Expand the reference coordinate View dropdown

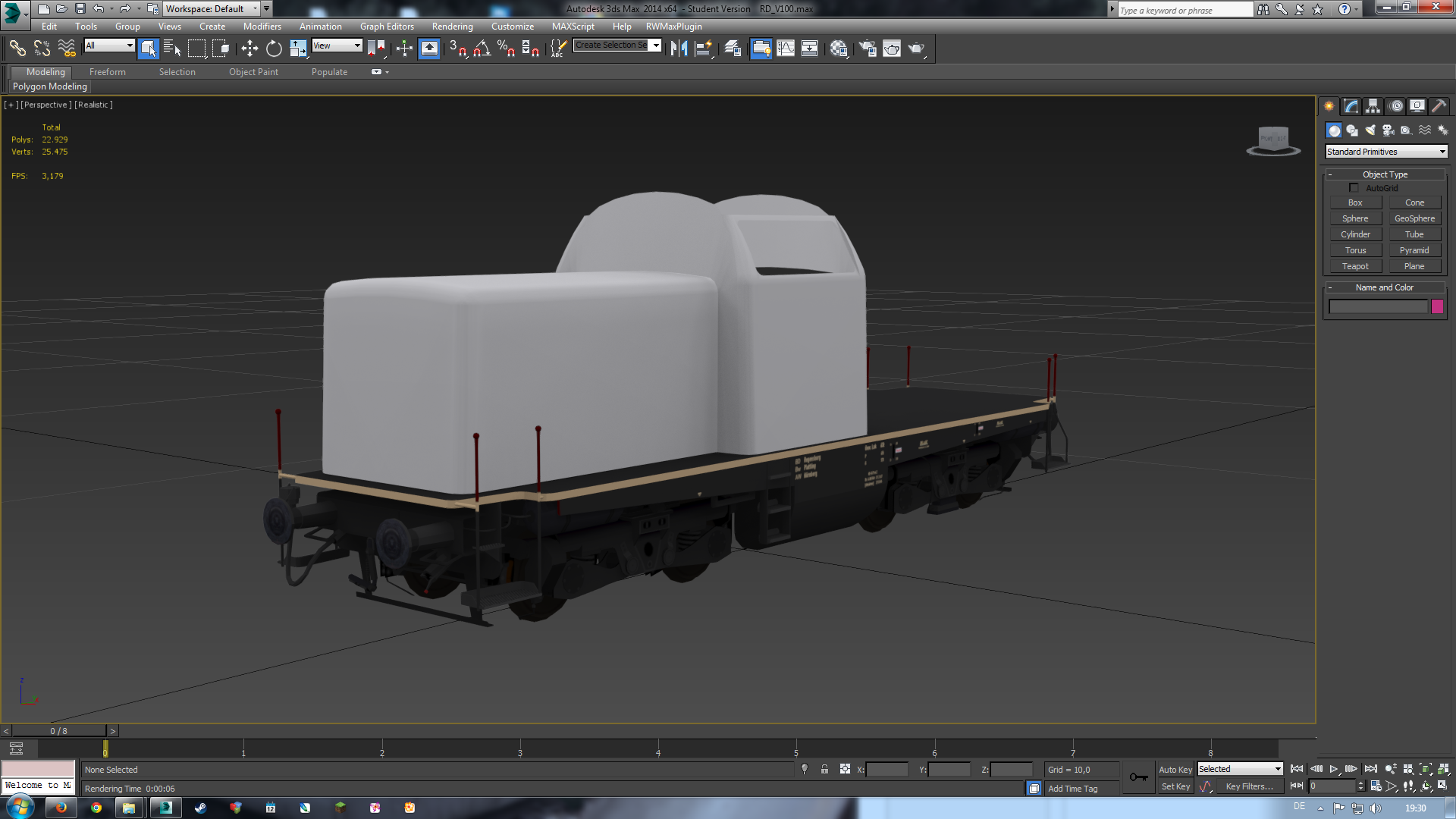tap(337, 45)
